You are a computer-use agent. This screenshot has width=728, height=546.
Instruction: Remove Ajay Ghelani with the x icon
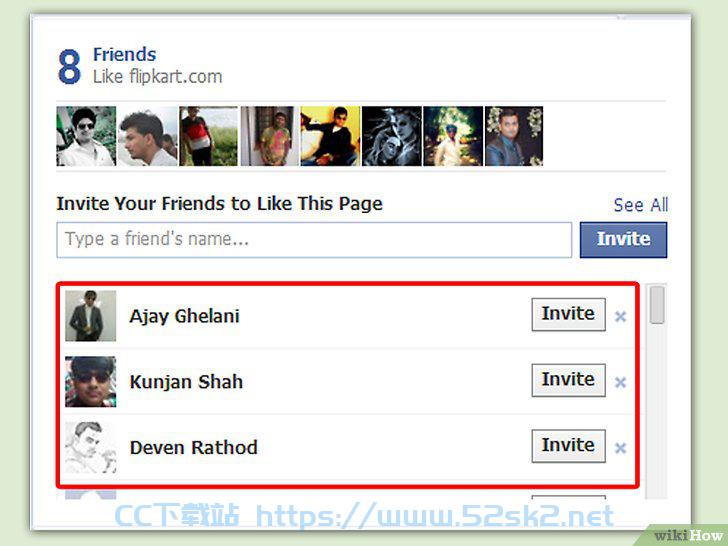click(x=620, y=317)
